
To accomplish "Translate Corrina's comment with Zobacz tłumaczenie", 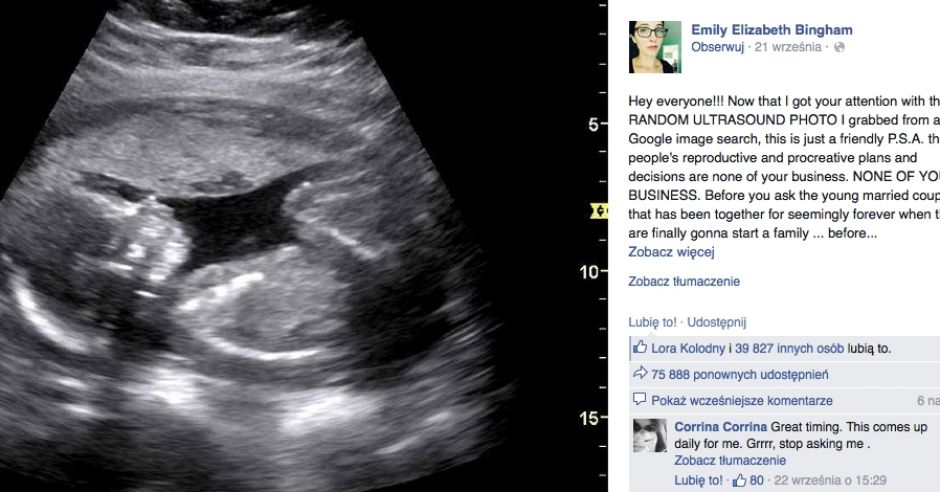I will pos(730,461).
